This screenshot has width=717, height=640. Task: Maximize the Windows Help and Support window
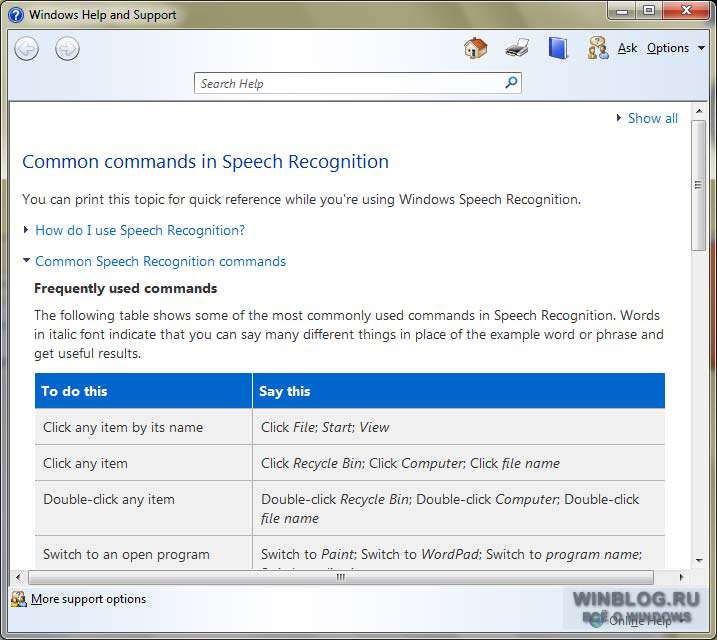point(649,11)
